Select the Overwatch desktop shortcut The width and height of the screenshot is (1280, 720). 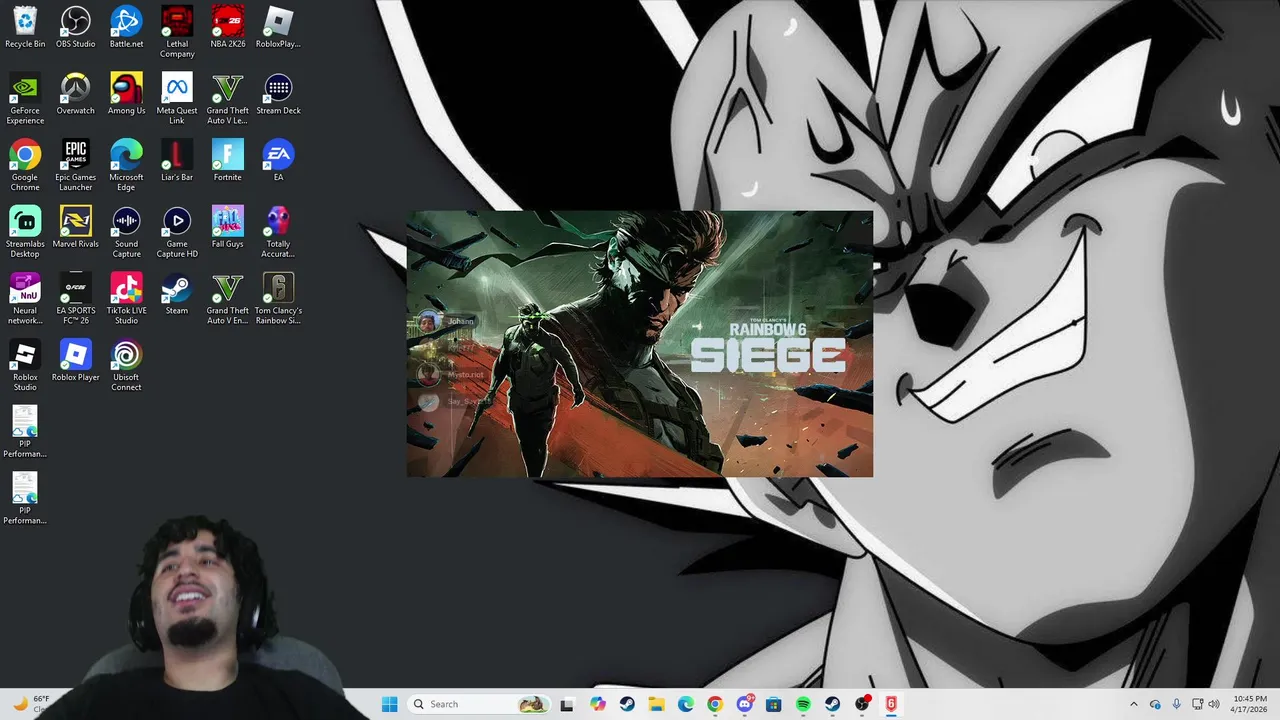tap(75, 94)
